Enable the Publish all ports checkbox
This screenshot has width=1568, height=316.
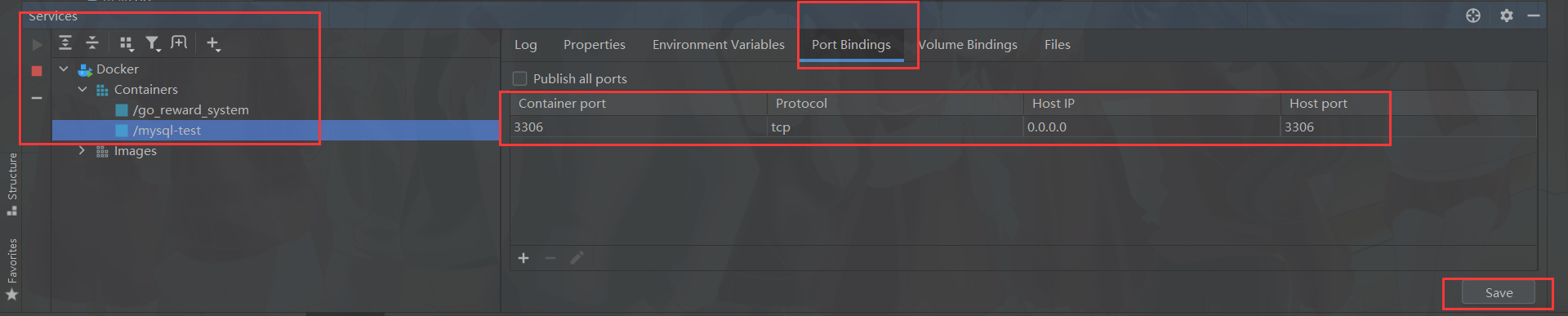click(519, 78)
